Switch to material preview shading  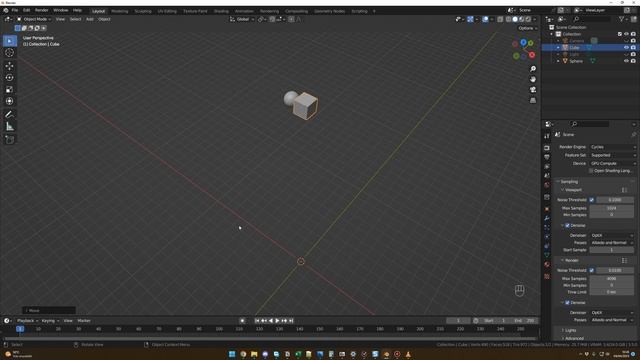pyautogui.click(x=522, y=19)
